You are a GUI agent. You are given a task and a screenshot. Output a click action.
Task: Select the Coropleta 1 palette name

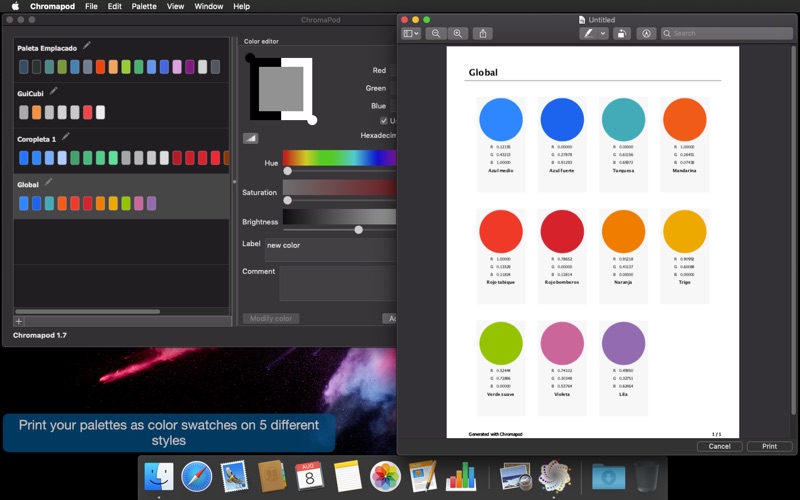coord(37,139)
